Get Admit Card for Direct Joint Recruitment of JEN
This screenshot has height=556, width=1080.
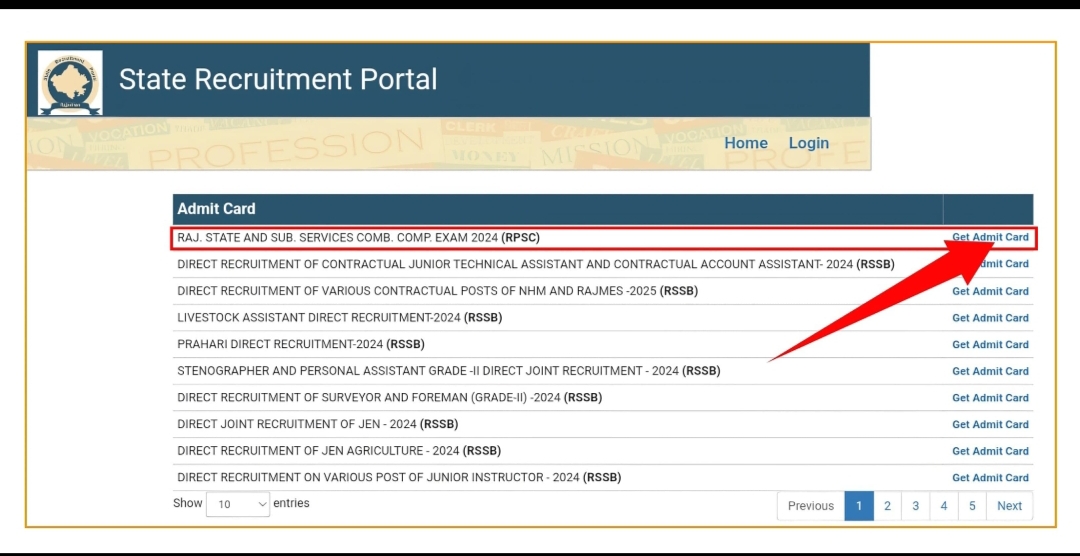990,424
